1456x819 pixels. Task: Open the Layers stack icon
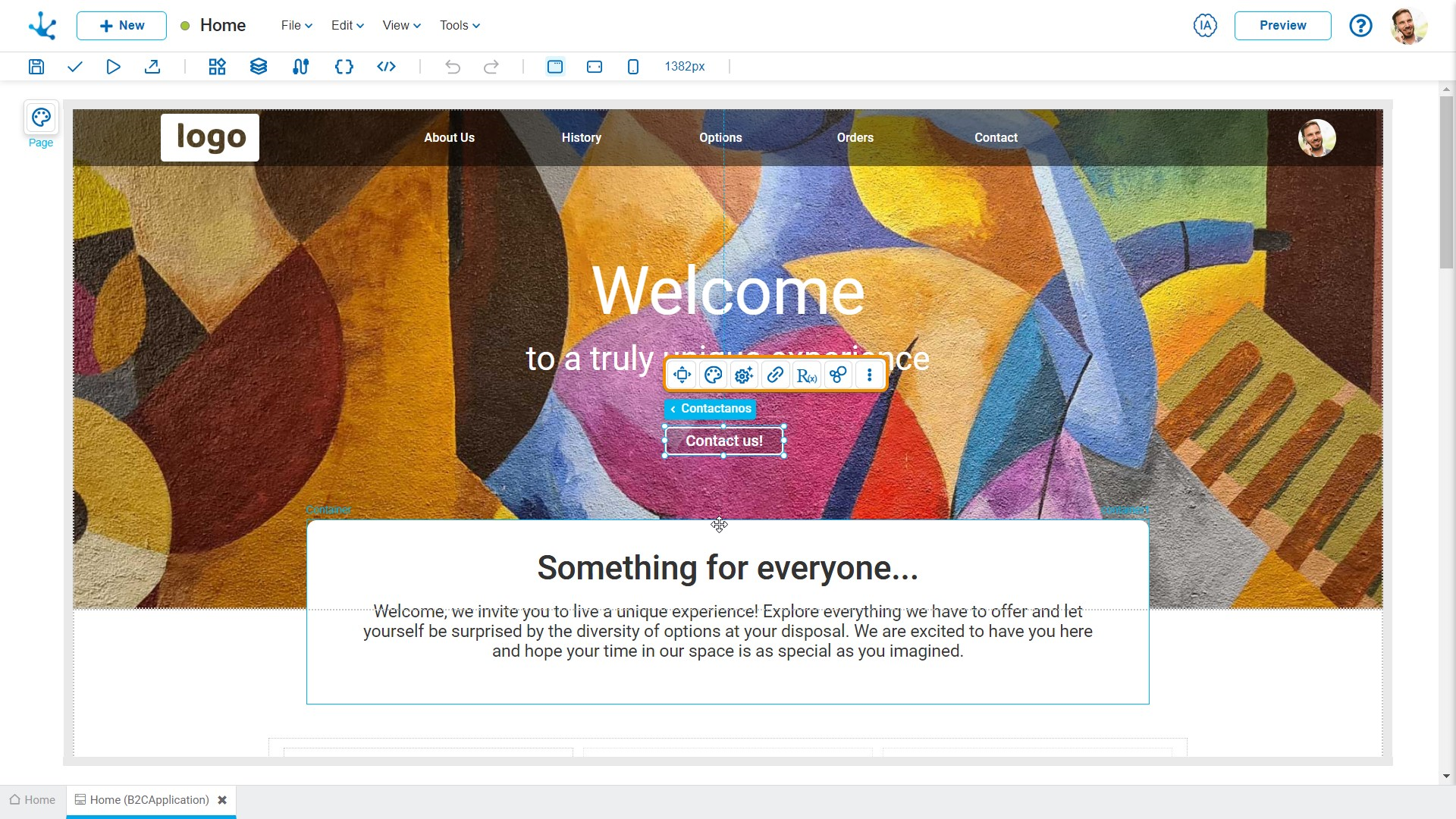pos(259,67)
